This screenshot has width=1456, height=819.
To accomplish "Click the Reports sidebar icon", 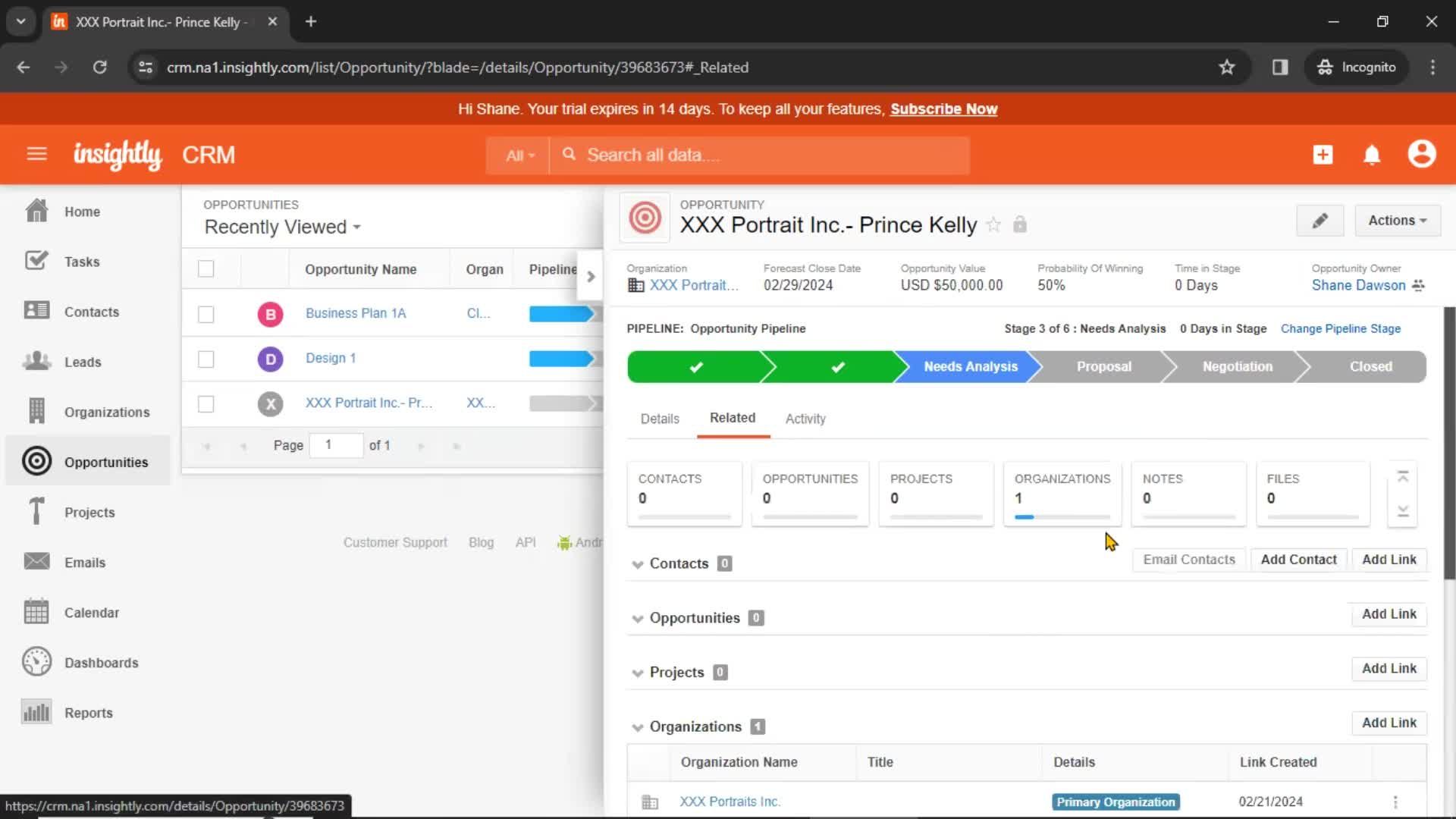I will [x=35, y=712].
